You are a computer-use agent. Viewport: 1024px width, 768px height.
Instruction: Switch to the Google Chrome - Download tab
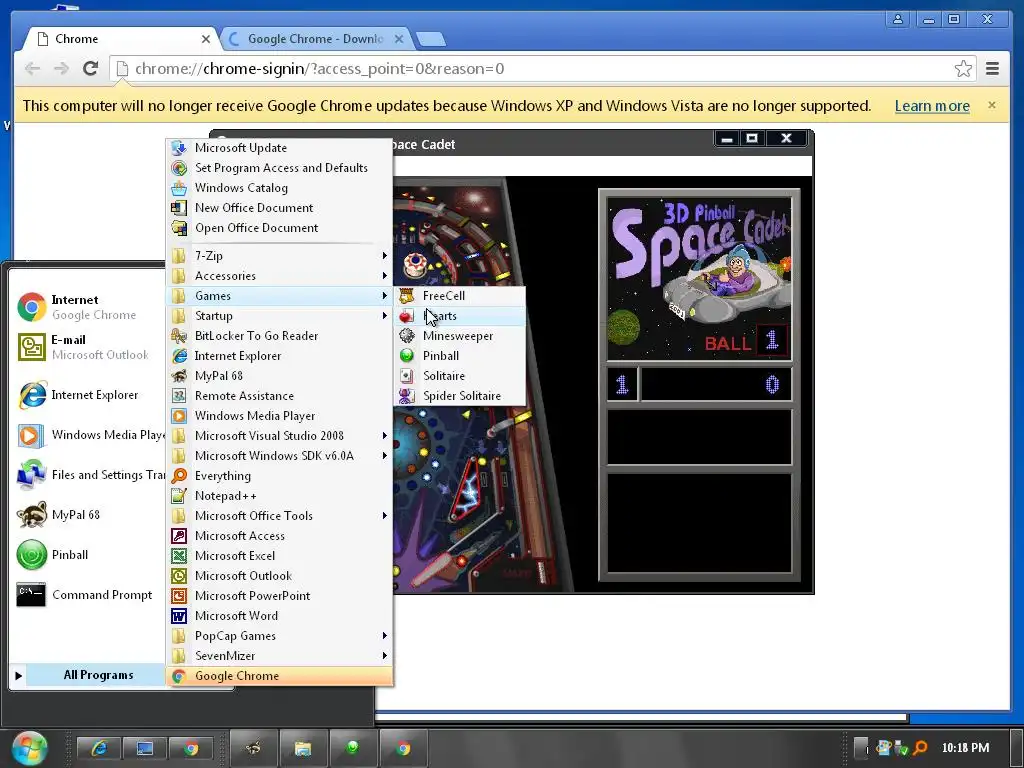point(315,39)
